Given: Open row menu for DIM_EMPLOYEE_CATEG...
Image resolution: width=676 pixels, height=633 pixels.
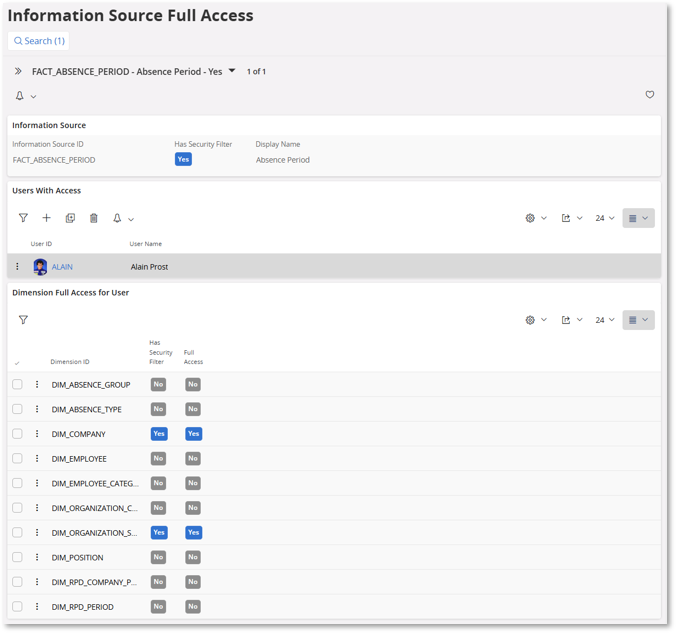Looking at the screenshot, I should point(37,483).
